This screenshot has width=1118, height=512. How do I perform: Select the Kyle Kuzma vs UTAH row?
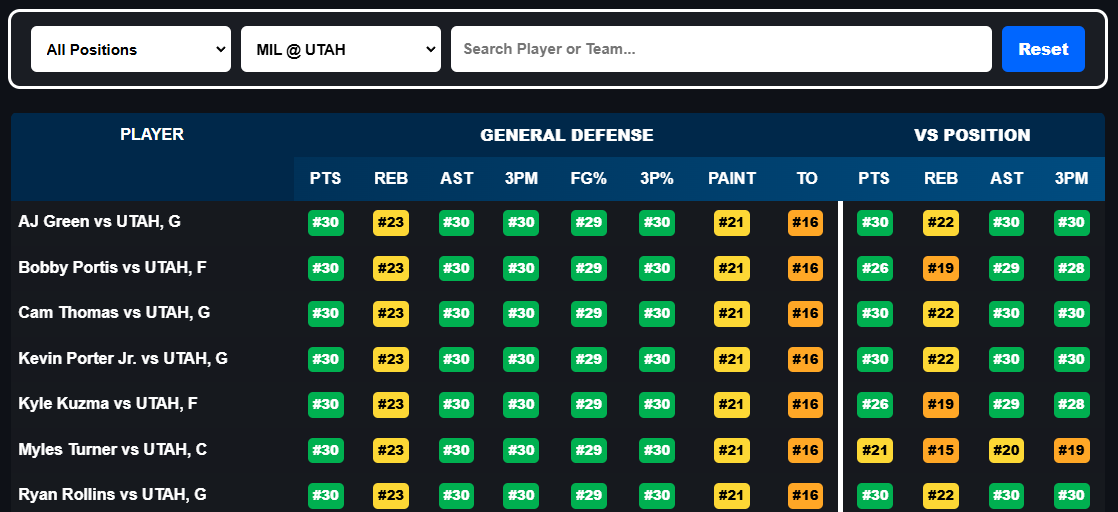(558, 404)
